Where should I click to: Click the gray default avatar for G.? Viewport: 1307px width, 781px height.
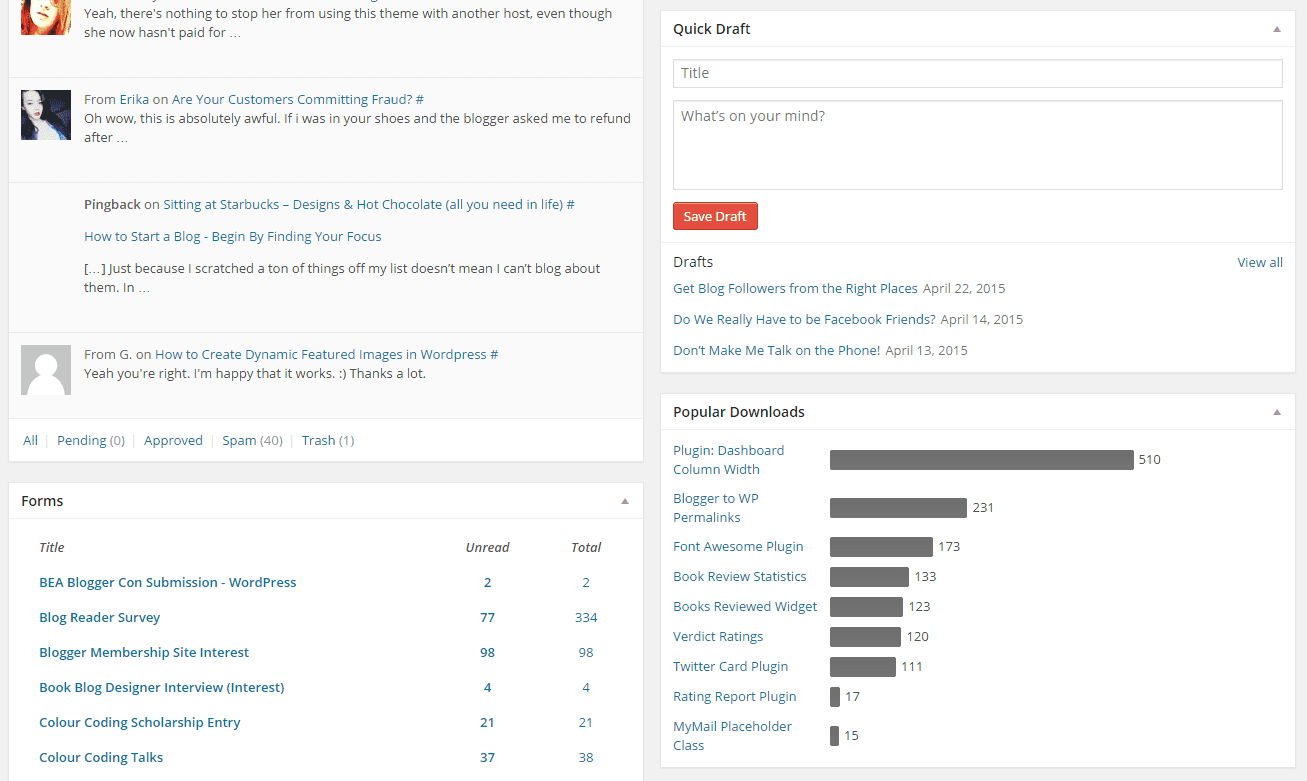46,370
